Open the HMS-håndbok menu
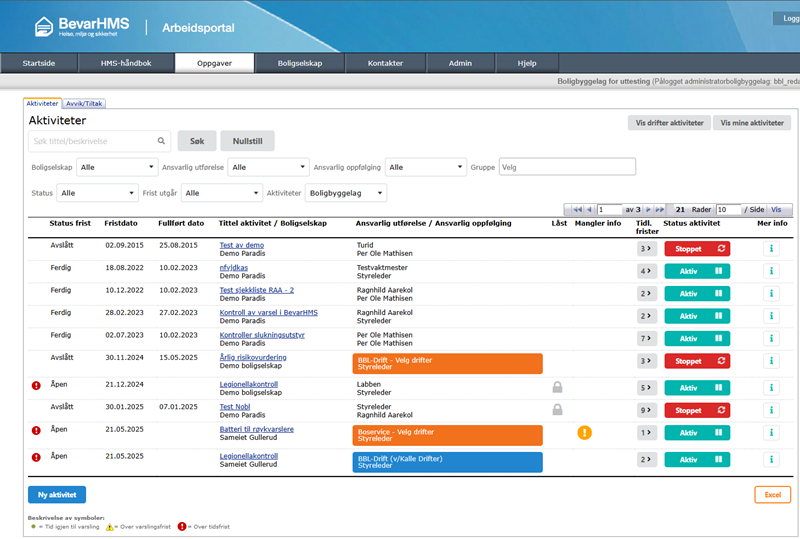800x539 pixels. 126,63
